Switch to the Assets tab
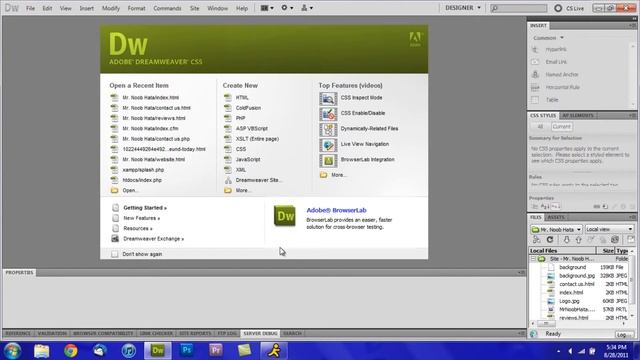The image size is (640, 360). tap(556, 217)
